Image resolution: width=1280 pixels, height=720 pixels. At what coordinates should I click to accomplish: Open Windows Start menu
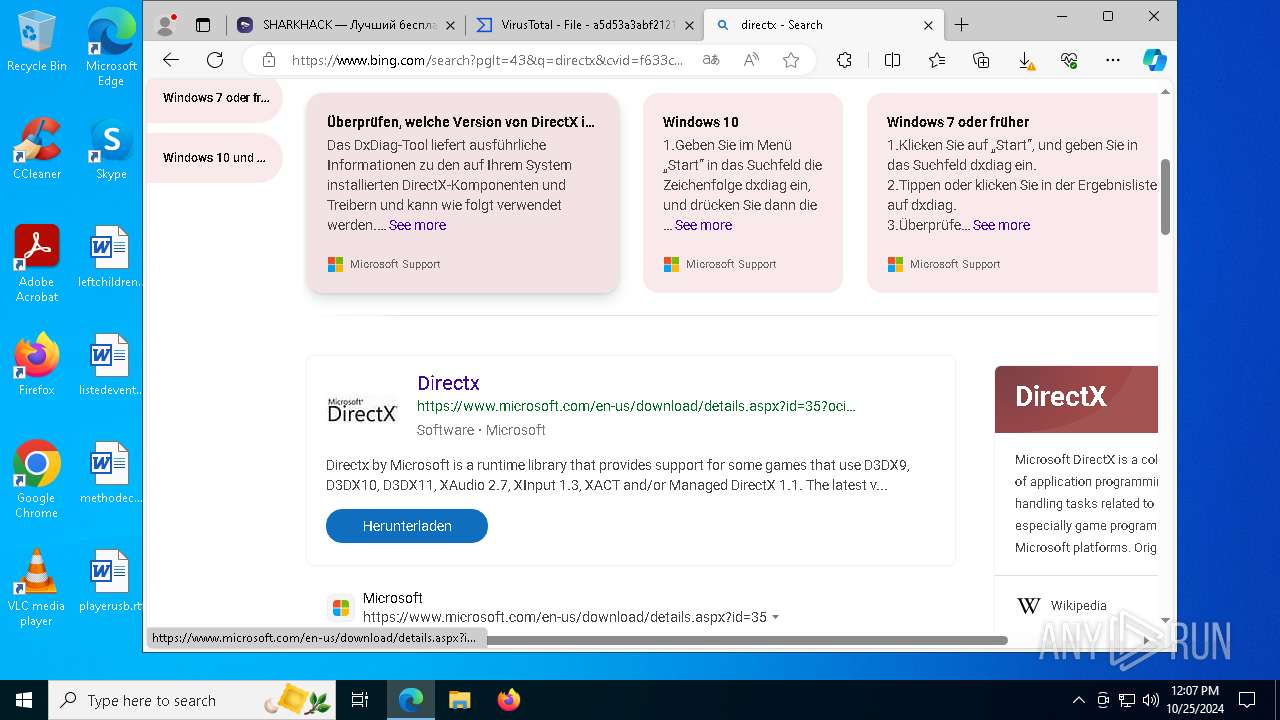tap(24, 700)
